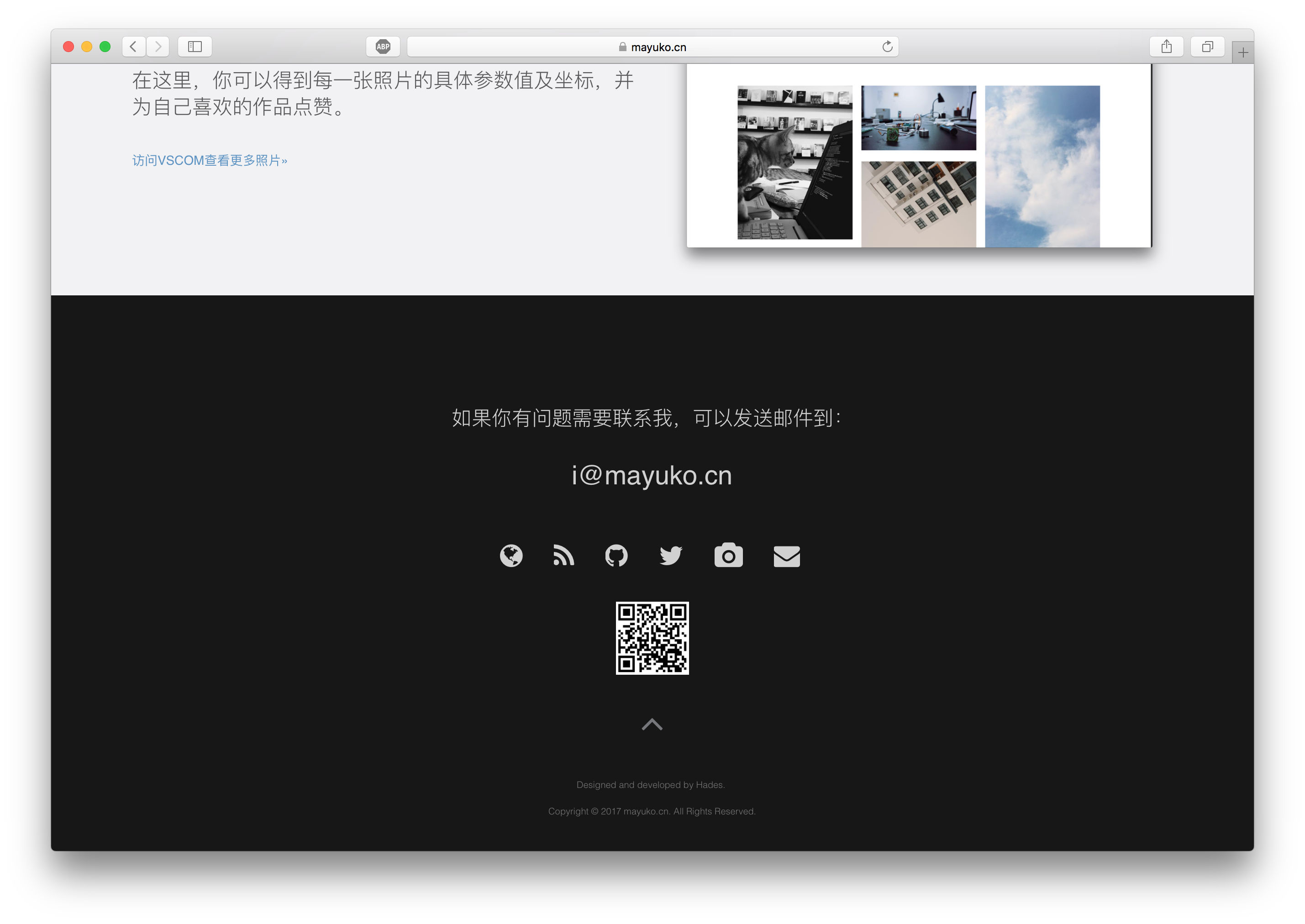
Task: Show all tabs overview button
Action: tap(1207, 47)
